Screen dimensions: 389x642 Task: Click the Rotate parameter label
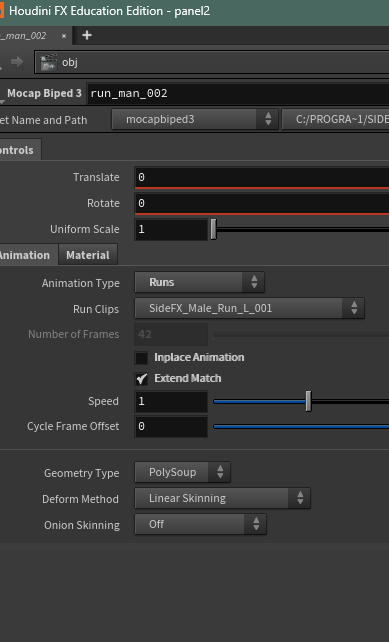point(103,203)
